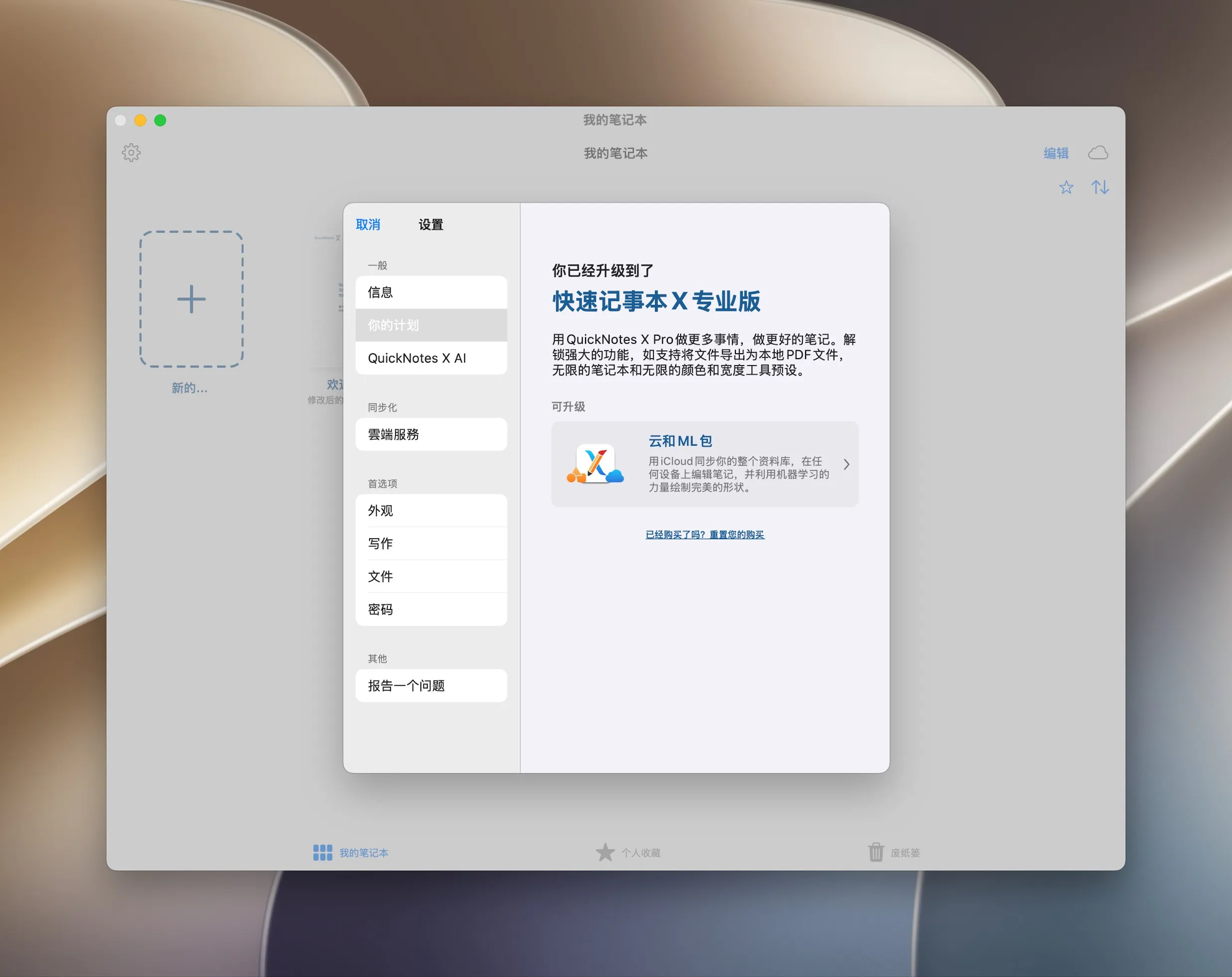This screenshot has width=1232, height=977.
Task: Click the plus icon to create notebook
Action: click(192, 299)
